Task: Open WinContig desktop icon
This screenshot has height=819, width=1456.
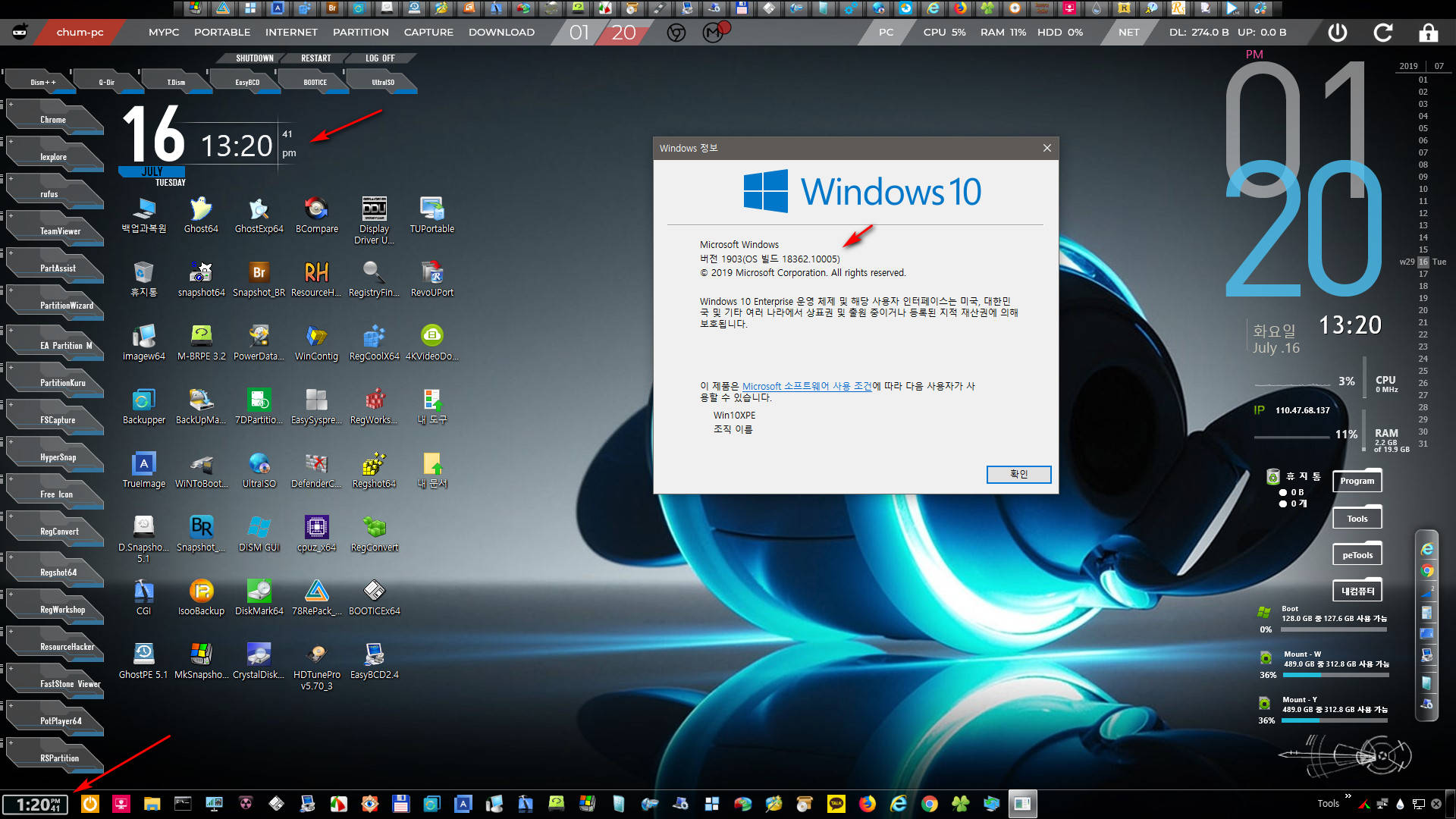Action: (x=316, y=342)
